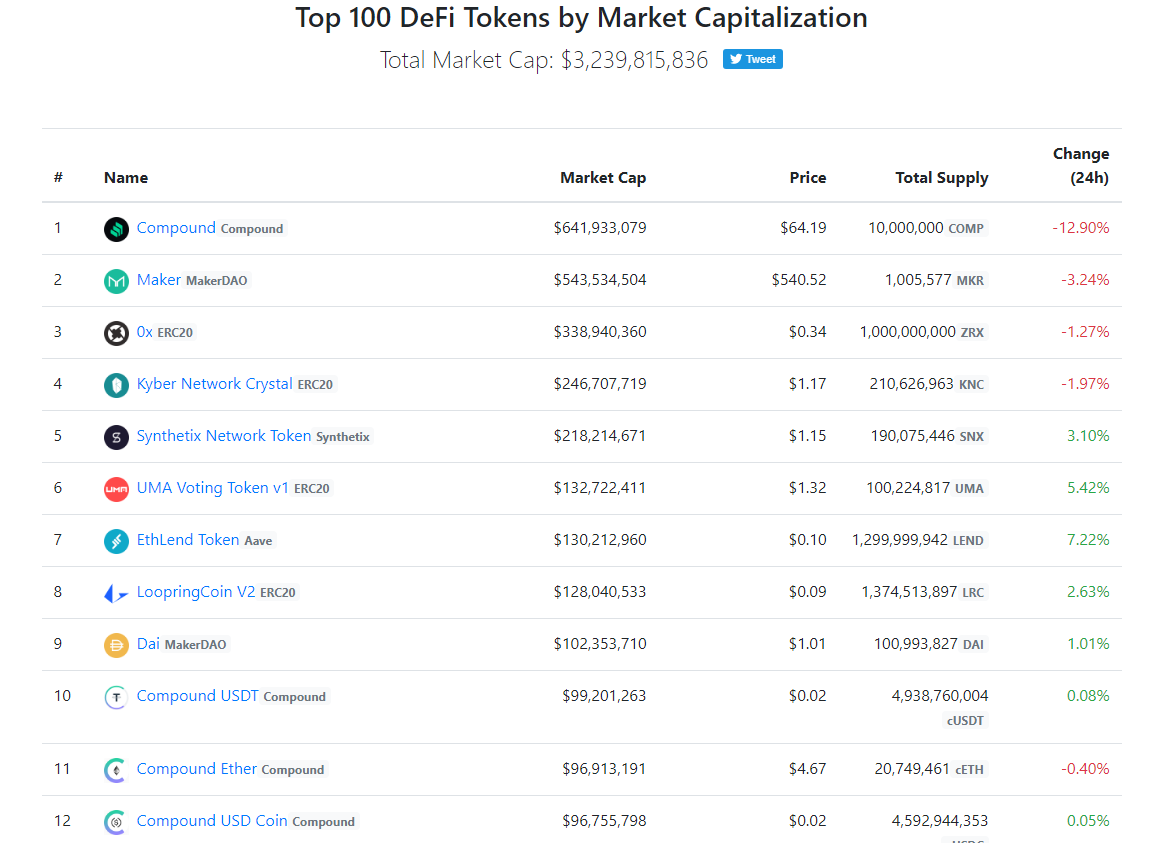Click the cUSDT supply symbol badge
Screen dimensions: 1176x843
[x=964, y=721]
